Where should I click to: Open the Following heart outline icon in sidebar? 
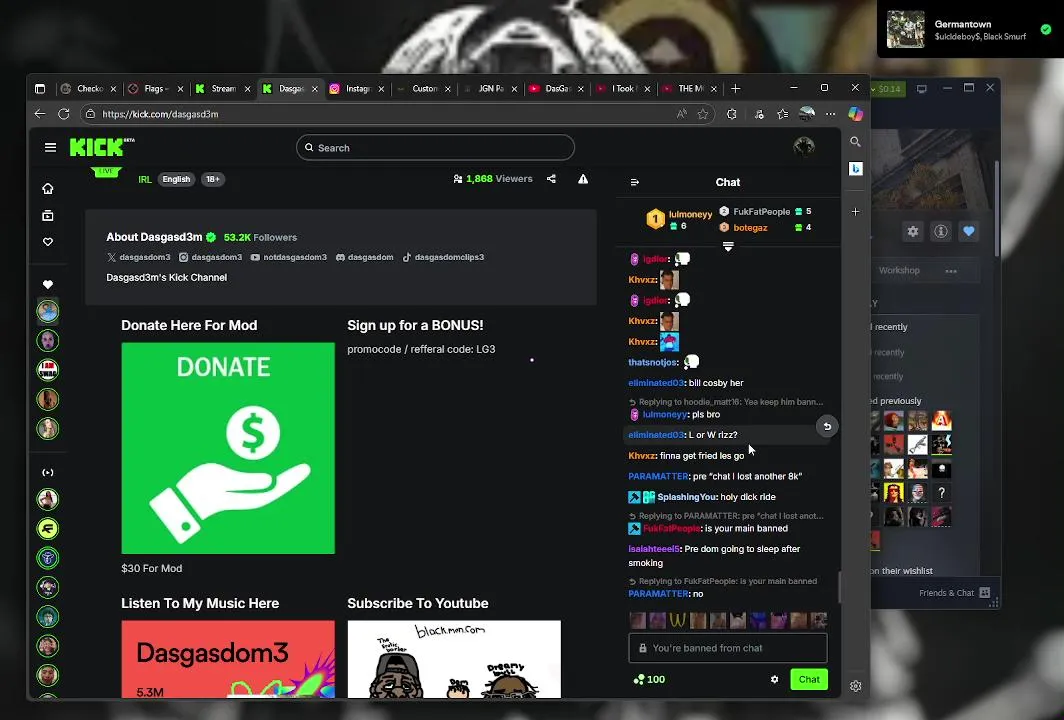[x=48, y=242]
